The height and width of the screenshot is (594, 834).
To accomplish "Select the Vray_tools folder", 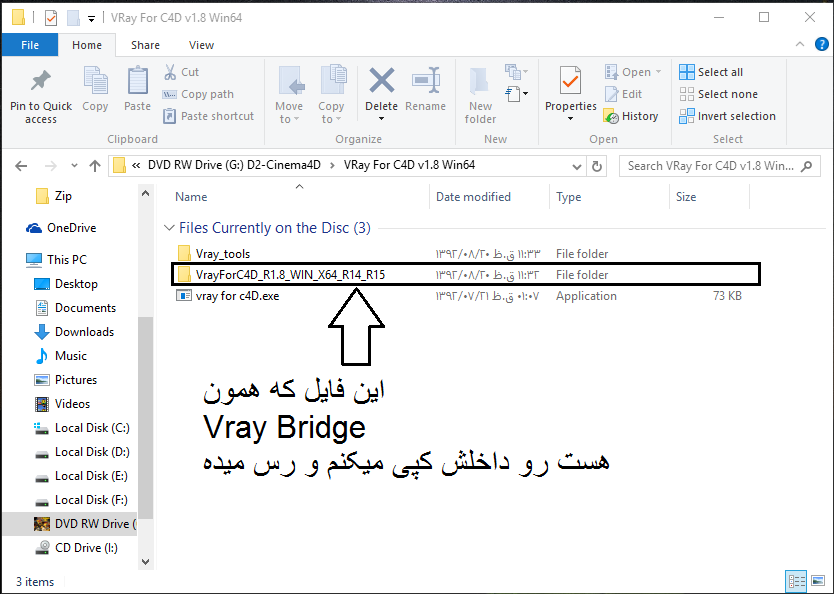I will pyautogui.click(x=223, y=254).
